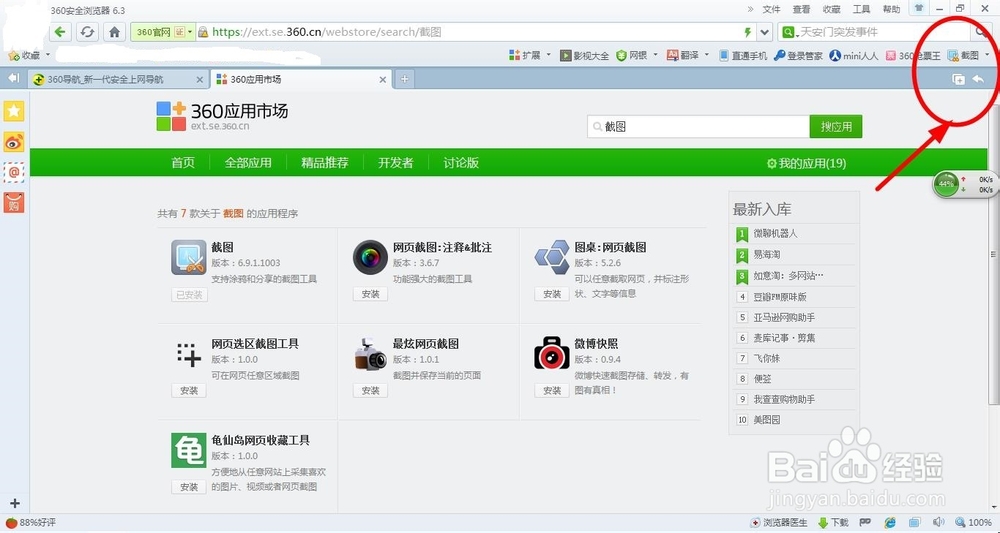Image resolution: width=1000 pixels, height=533 pixels.
Task: Install 龟仙岛网页收藏工具 extension
Action: pyautogui.click(x=189, y=486)
